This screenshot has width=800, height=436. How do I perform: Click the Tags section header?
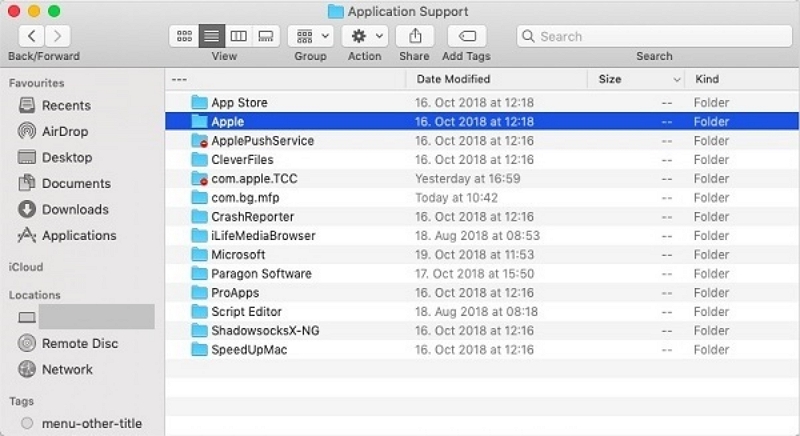(x=21, y=401)
